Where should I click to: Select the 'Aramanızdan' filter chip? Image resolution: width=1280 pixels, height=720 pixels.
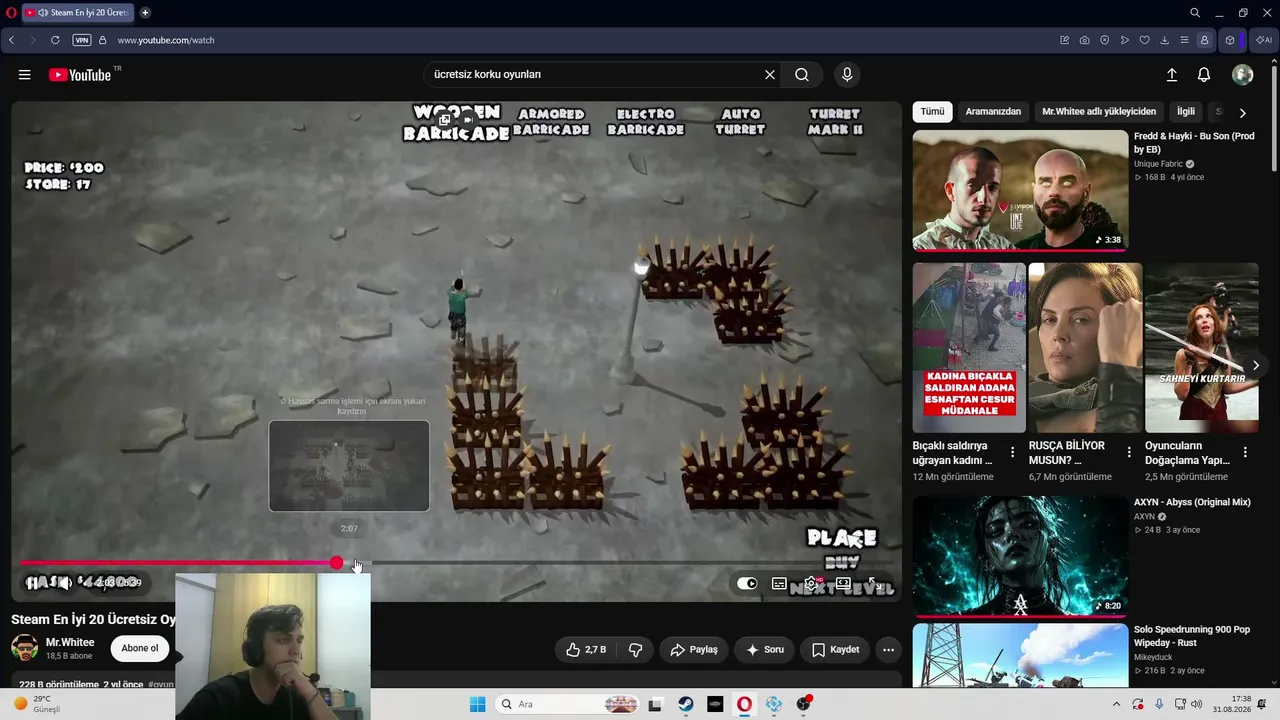[x=993, y=112]
